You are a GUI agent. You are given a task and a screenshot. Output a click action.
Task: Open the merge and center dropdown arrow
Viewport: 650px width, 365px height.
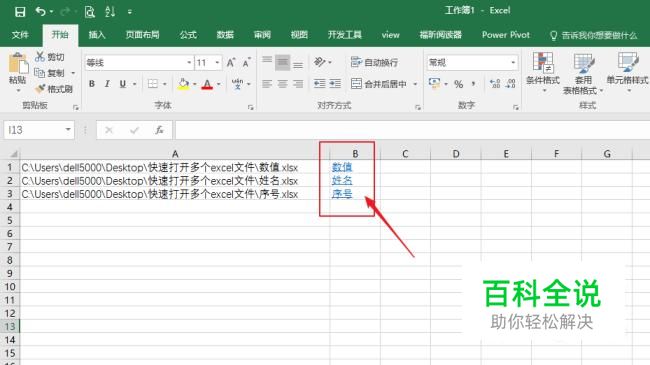(415, 84)
